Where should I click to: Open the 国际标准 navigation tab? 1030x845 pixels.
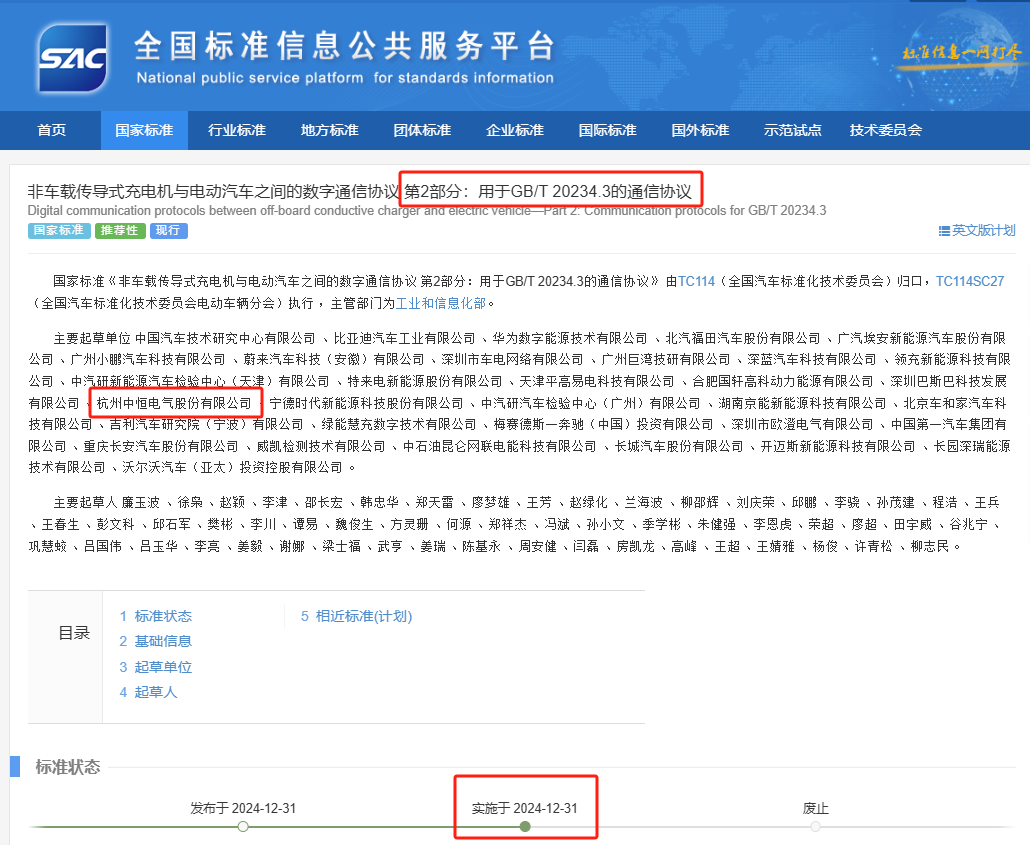607,130
